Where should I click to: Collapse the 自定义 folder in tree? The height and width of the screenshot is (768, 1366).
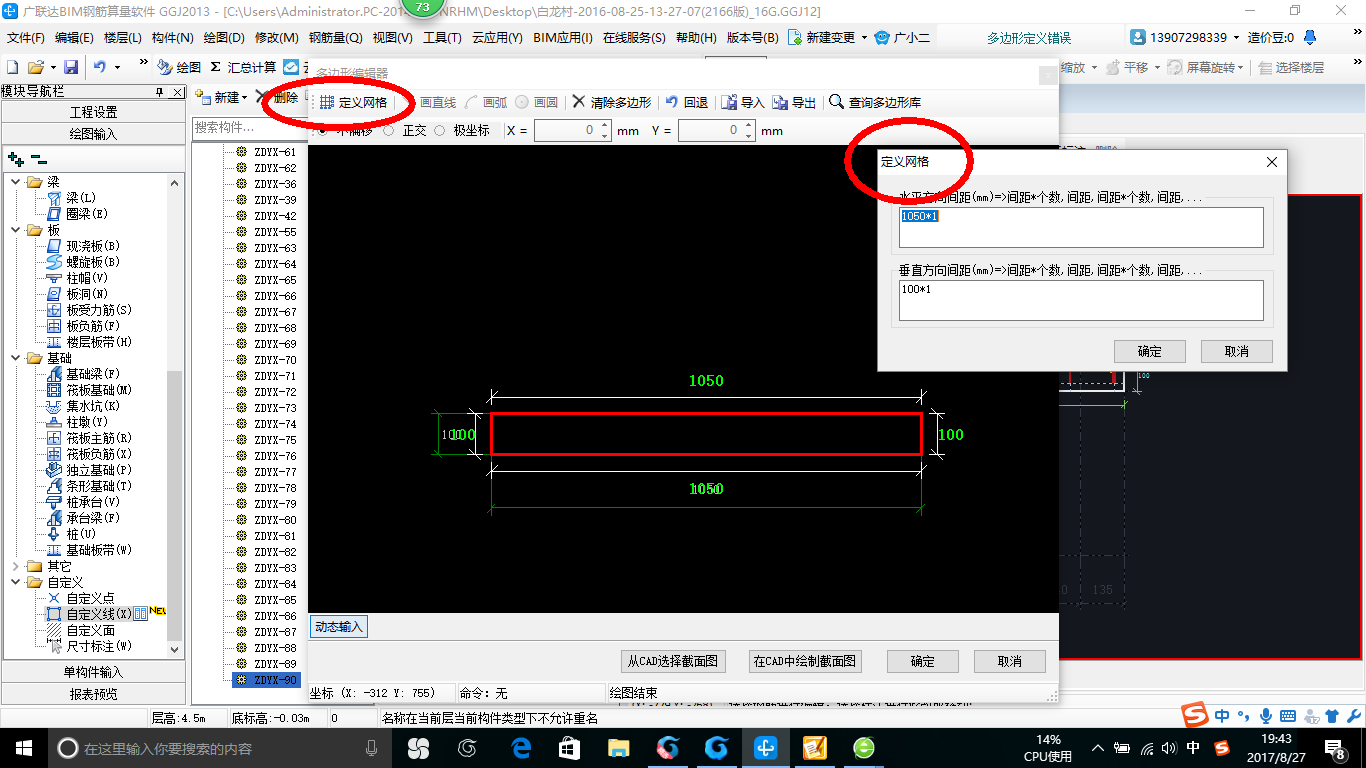pos(16,582)
